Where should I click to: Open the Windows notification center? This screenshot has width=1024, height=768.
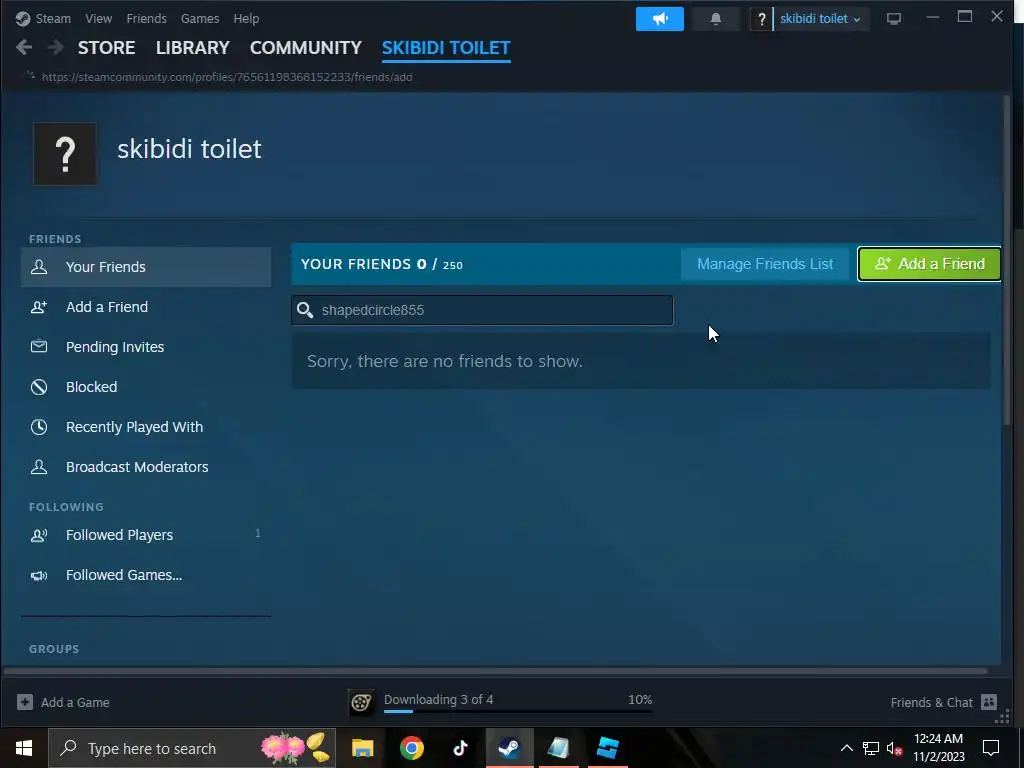pos(991,748)
